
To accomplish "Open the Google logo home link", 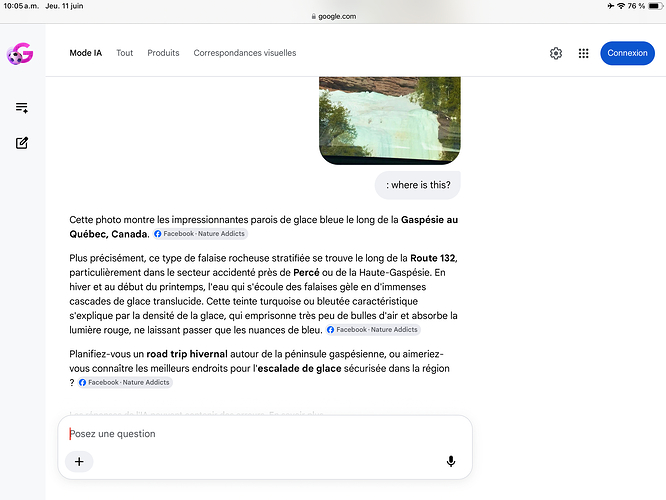I will [x=20, y=54].
